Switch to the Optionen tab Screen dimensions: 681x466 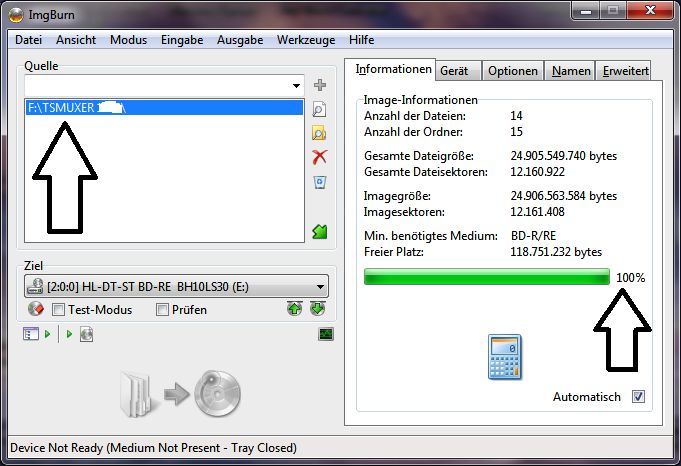tap(513, 71)
